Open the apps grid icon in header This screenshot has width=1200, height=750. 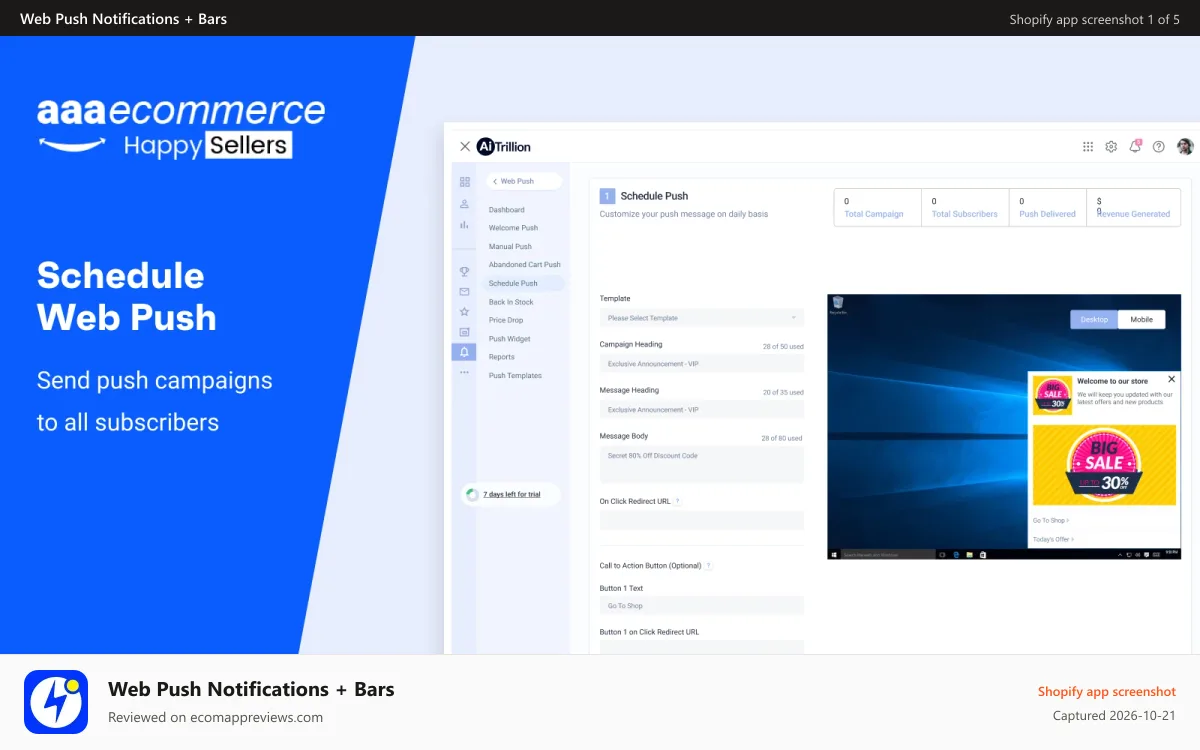coord(1088,147)
